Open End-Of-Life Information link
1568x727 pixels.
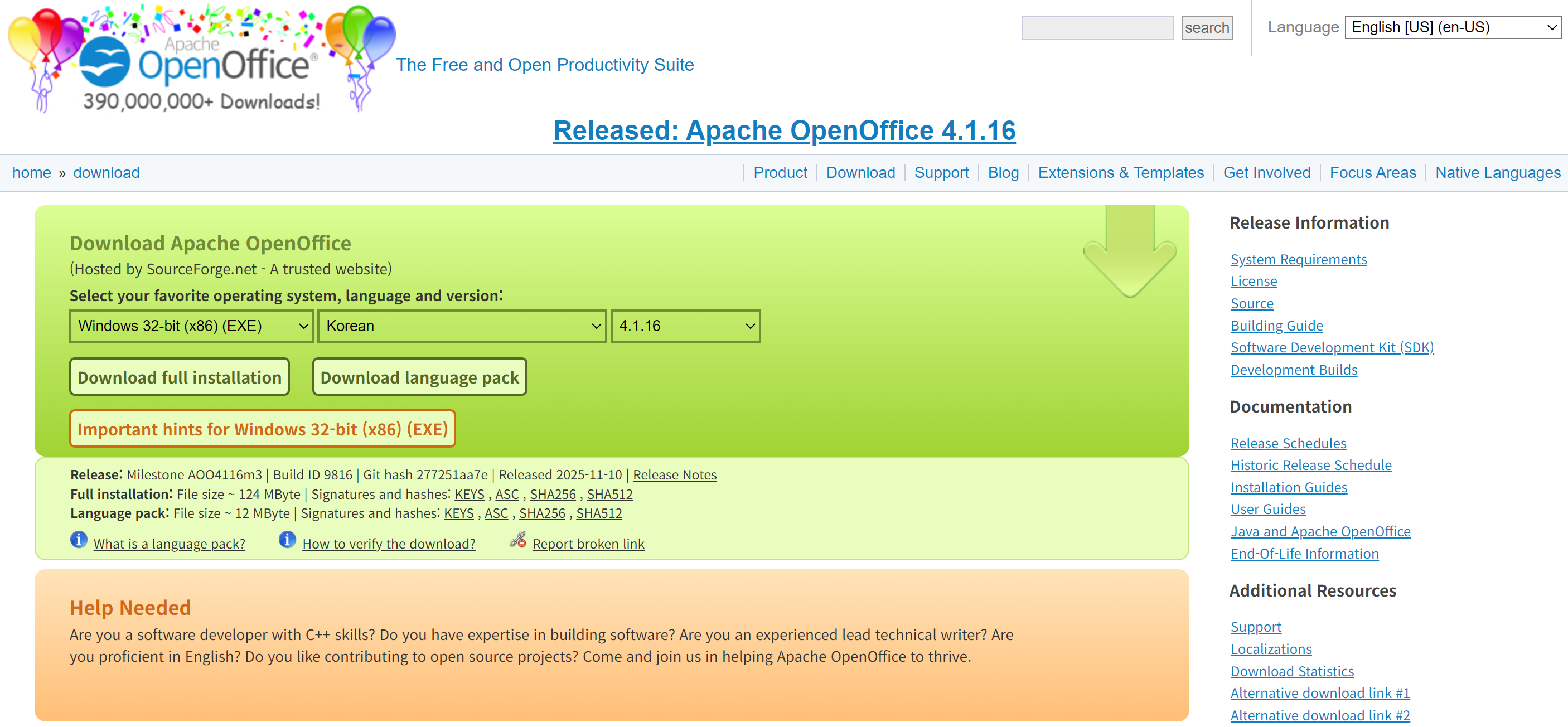(1304, 554)
